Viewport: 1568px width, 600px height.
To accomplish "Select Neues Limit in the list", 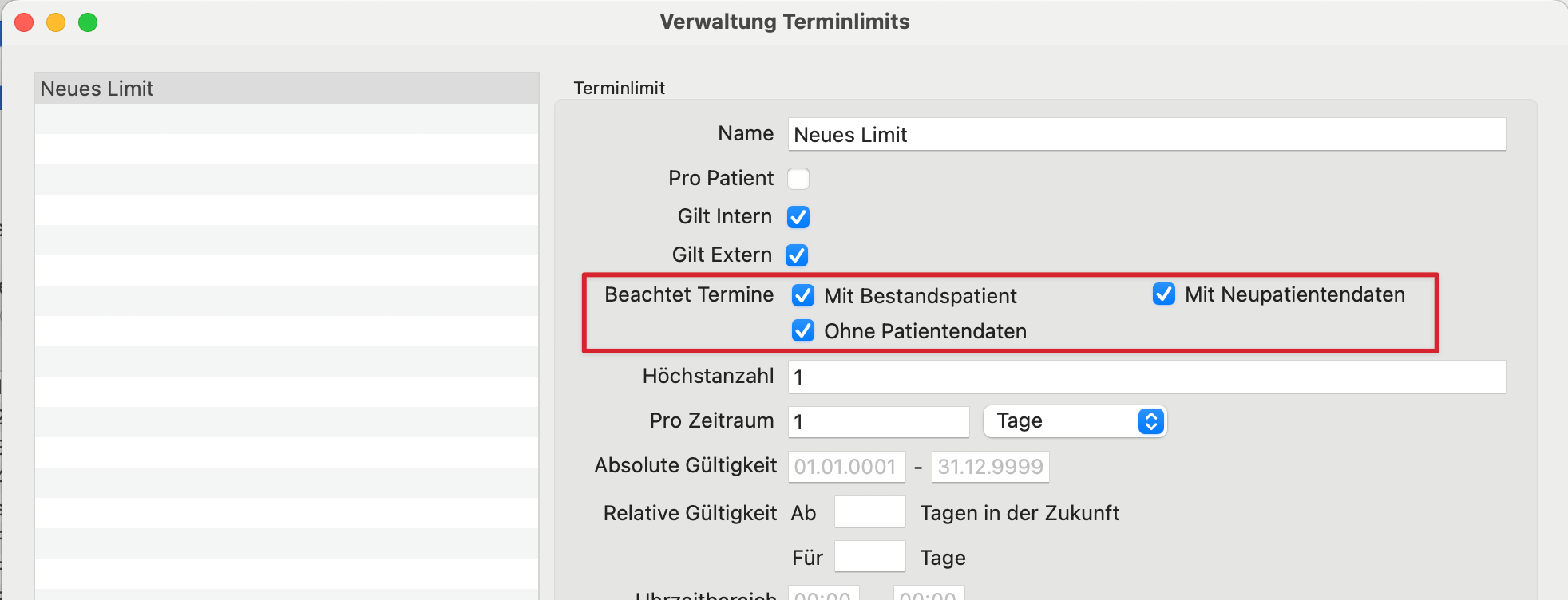I will tap(287, 89).
